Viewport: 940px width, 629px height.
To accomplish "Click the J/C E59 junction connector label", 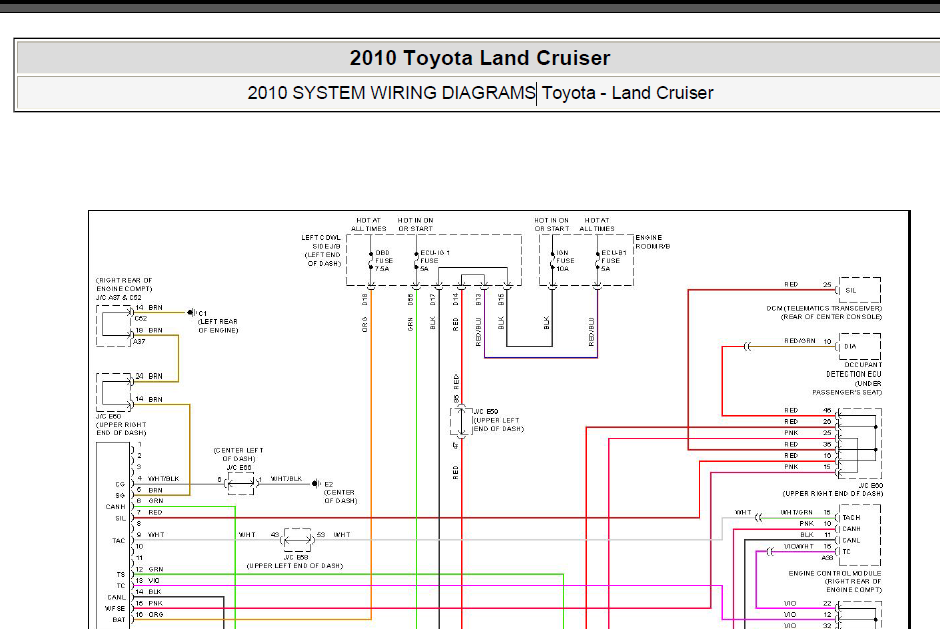I will [x=486, y=412].
